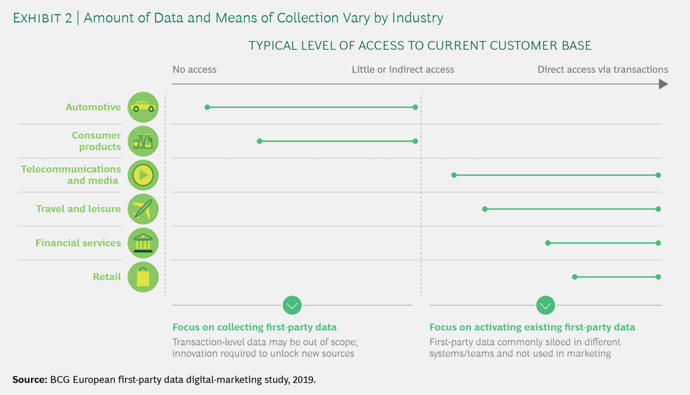Select the Financial services label

point(78,243)
